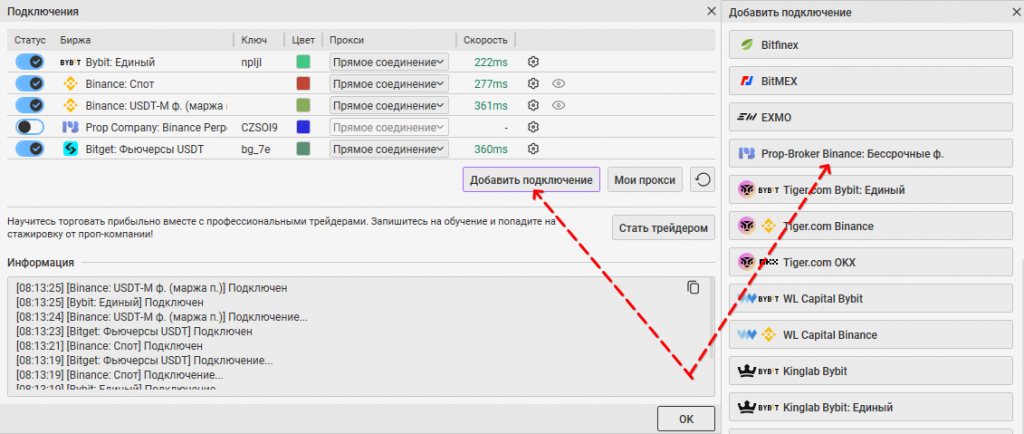Choose WL Capital Bybit entry
This screenshot has width=1024, height=434.
tap(869, 298)
